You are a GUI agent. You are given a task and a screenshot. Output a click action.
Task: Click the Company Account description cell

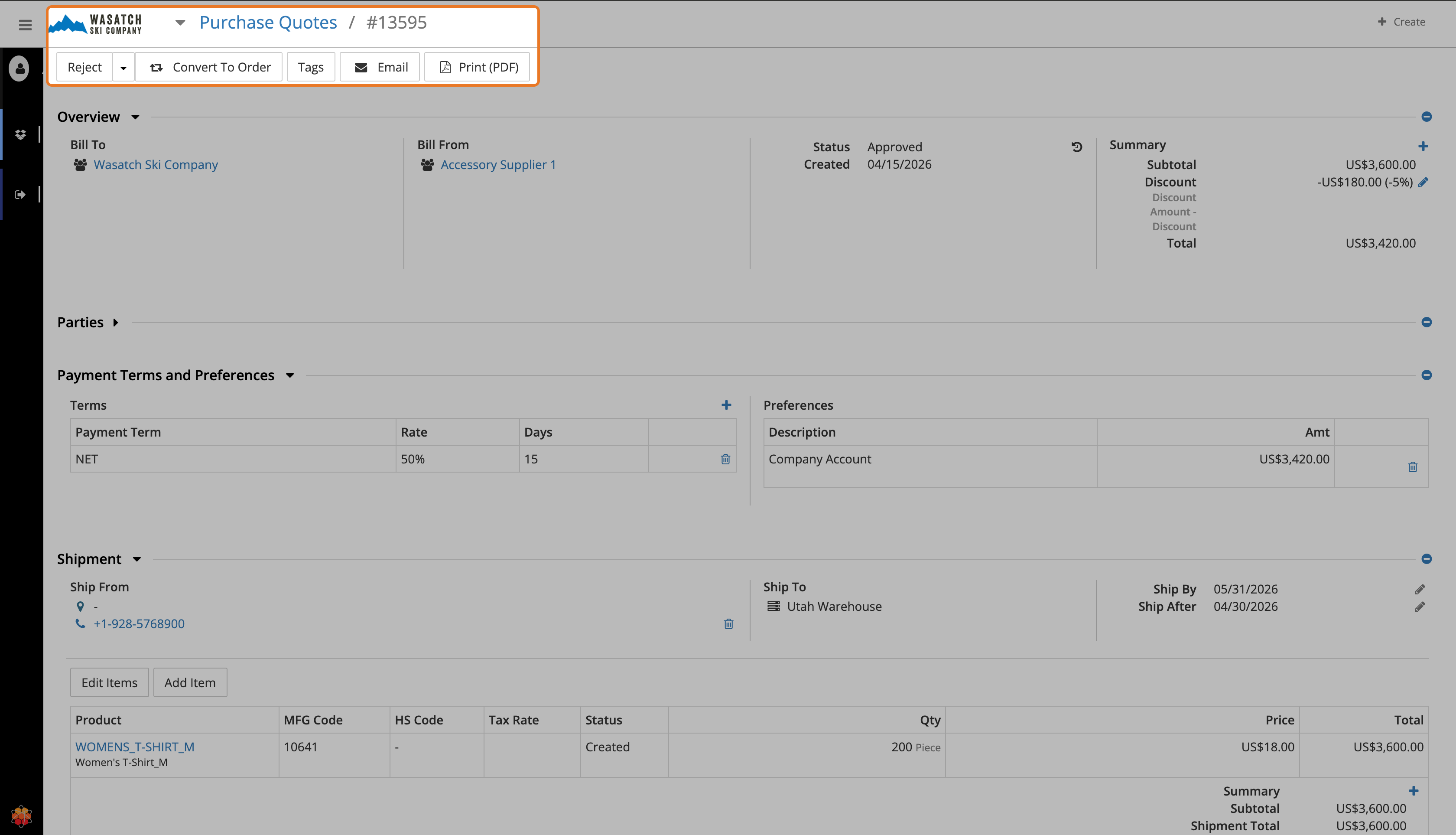(930, 466)
